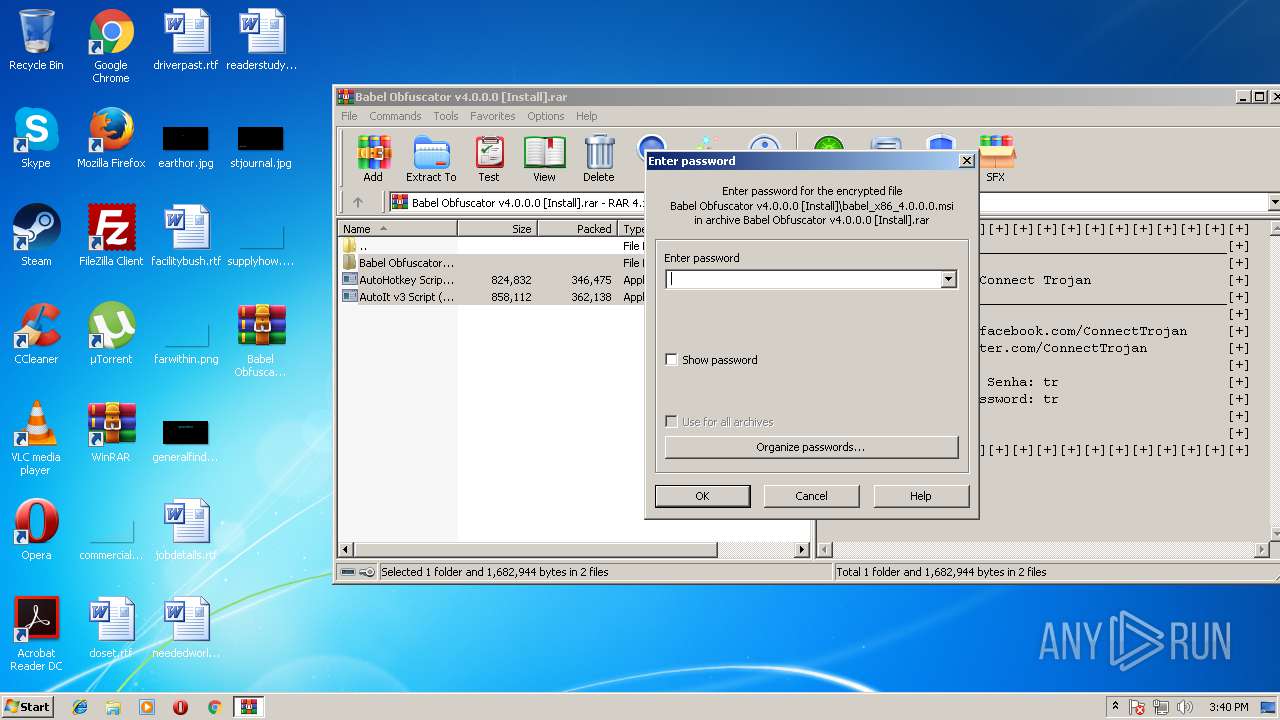This screenshot has width=1280, height=720.
Task: Click Internet Explorer taskbar icon
Action: point(80,707)
